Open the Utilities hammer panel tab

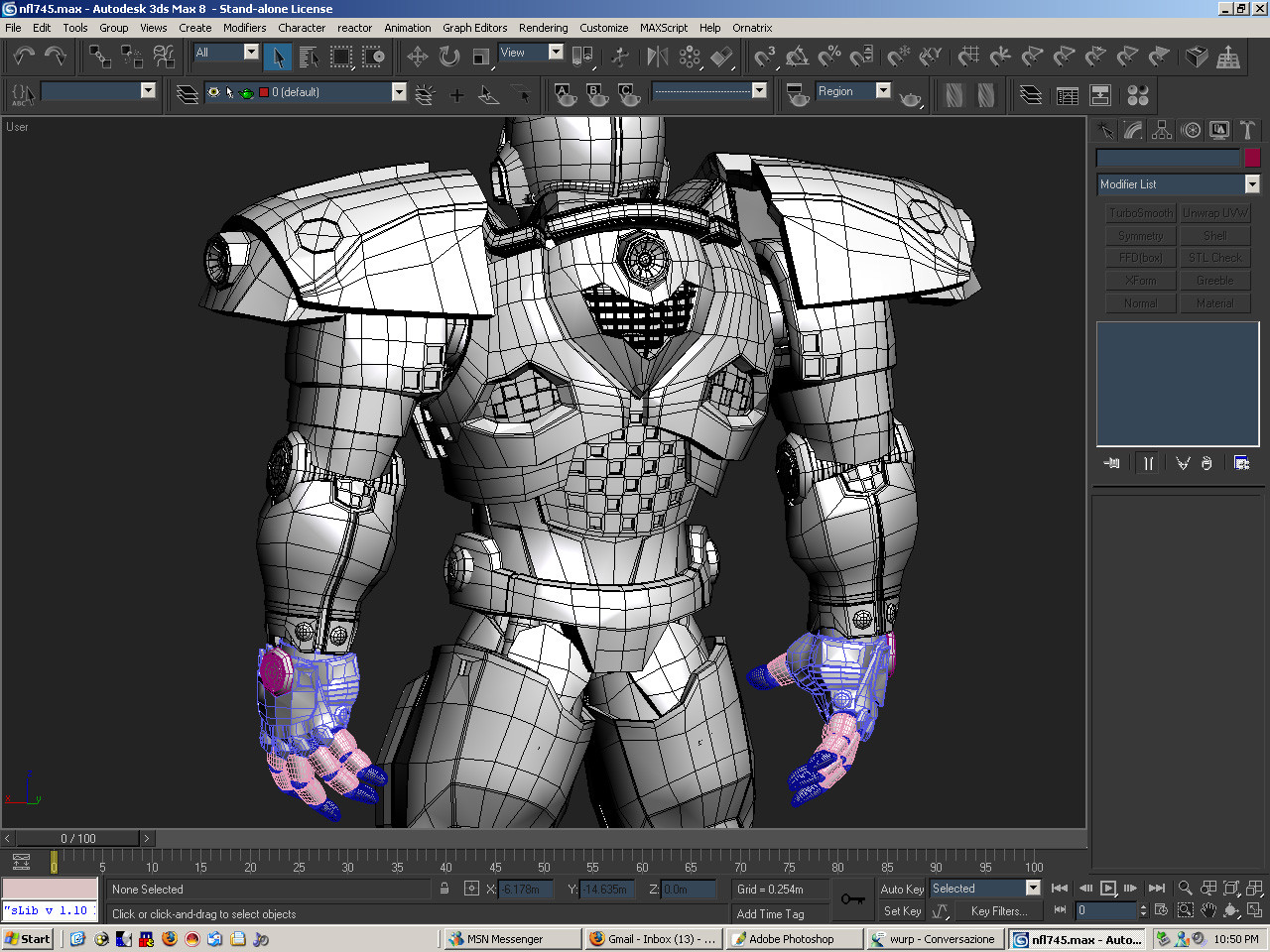pyautogui.click(x=1247, y=130)
